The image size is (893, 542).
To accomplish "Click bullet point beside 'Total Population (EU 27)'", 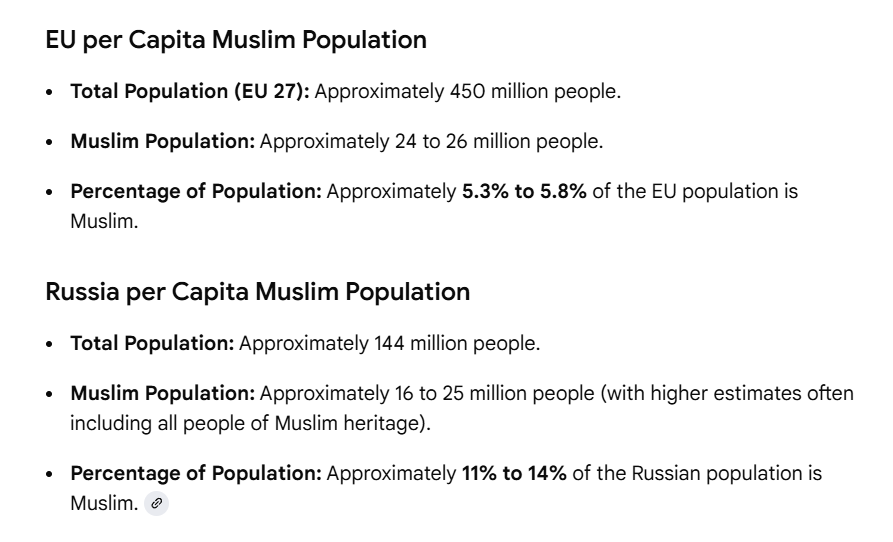I will 50,92.
